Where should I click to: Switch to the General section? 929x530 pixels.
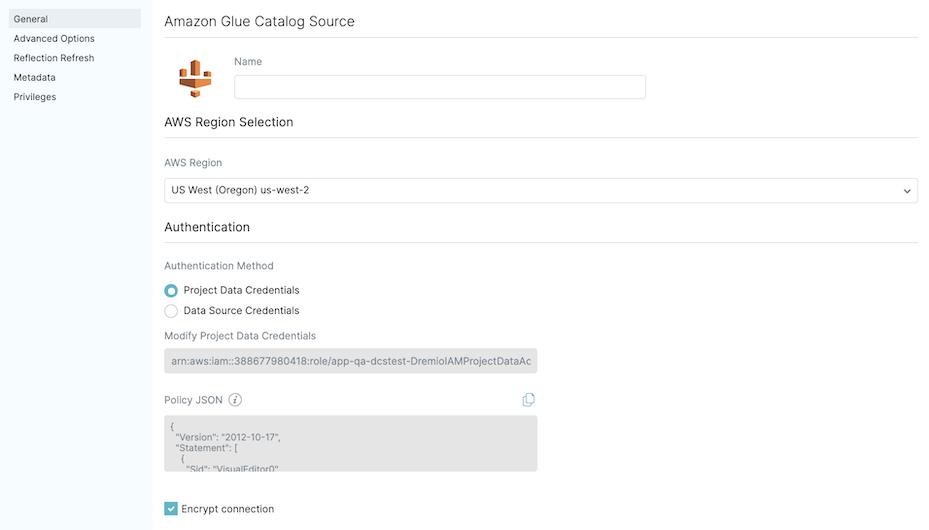31,19
